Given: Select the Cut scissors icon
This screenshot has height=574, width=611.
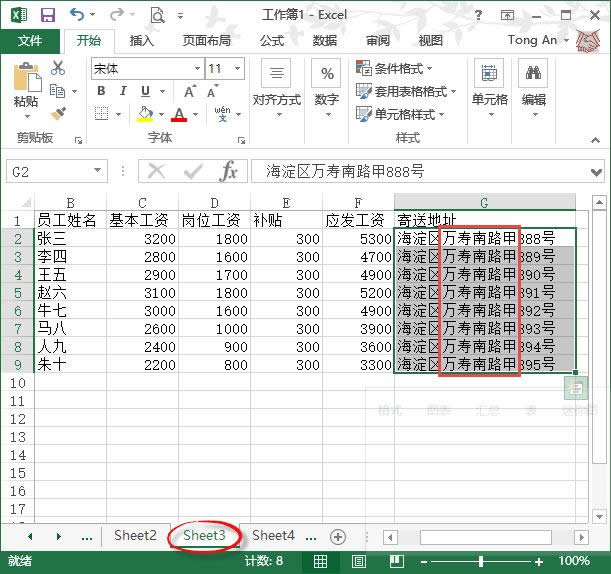Looking at the screenshot, I should point(58,68).
